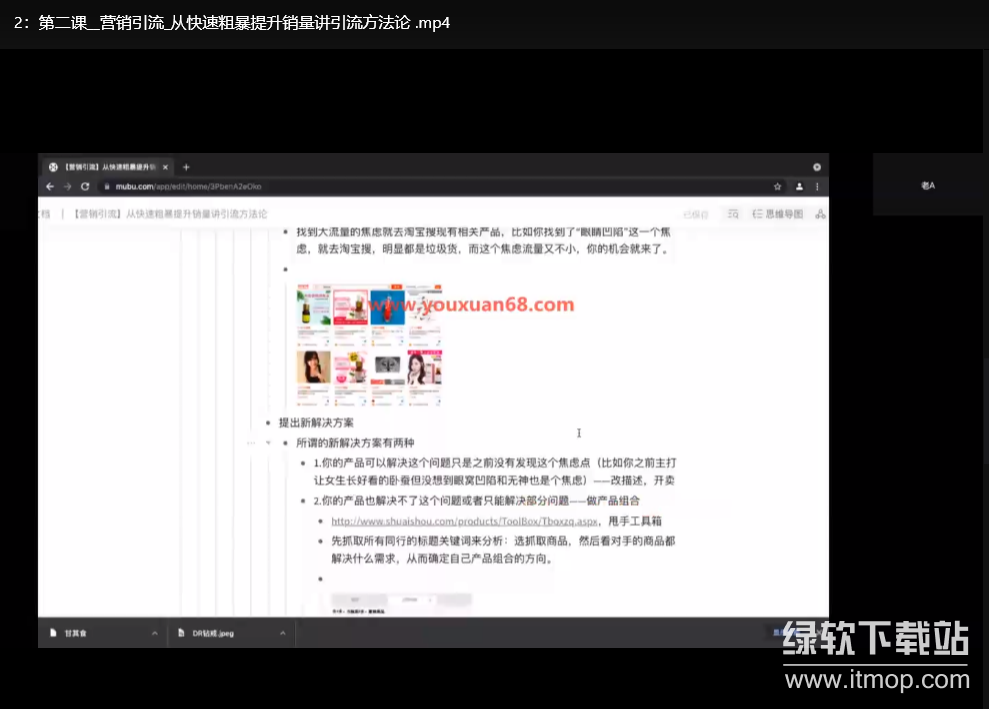The image size is (989, 709).
Task: Click the 提出新解决方案 outline heading
Action: point(316,423)
